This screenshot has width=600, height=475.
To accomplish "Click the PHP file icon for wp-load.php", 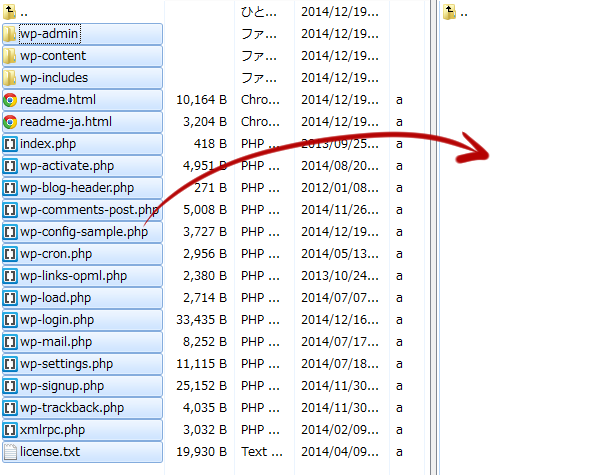I will [10, 298].
